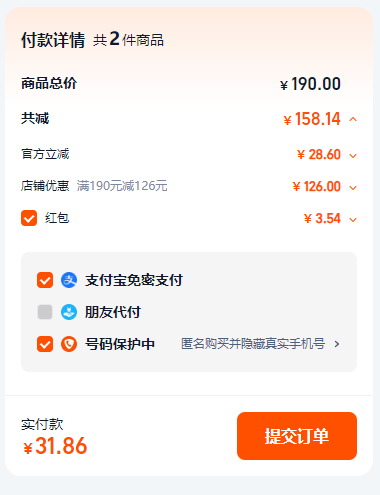
Task: Select the 支付宝免密支付 label
Action: (x=134, y=280)
